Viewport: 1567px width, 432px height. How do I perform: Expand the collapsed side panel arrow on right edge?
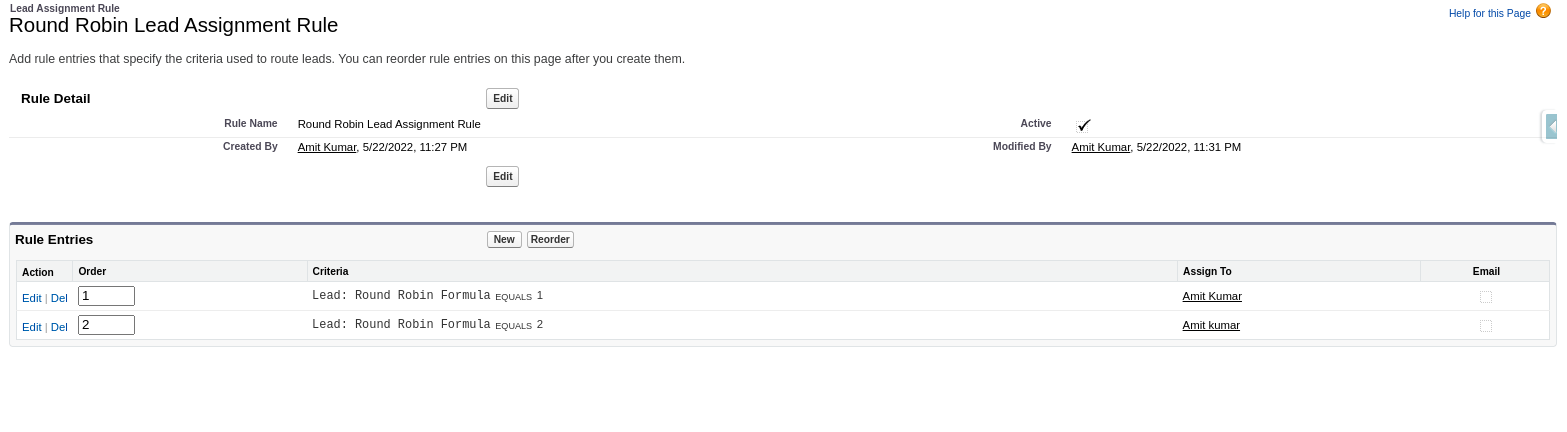1551,126
